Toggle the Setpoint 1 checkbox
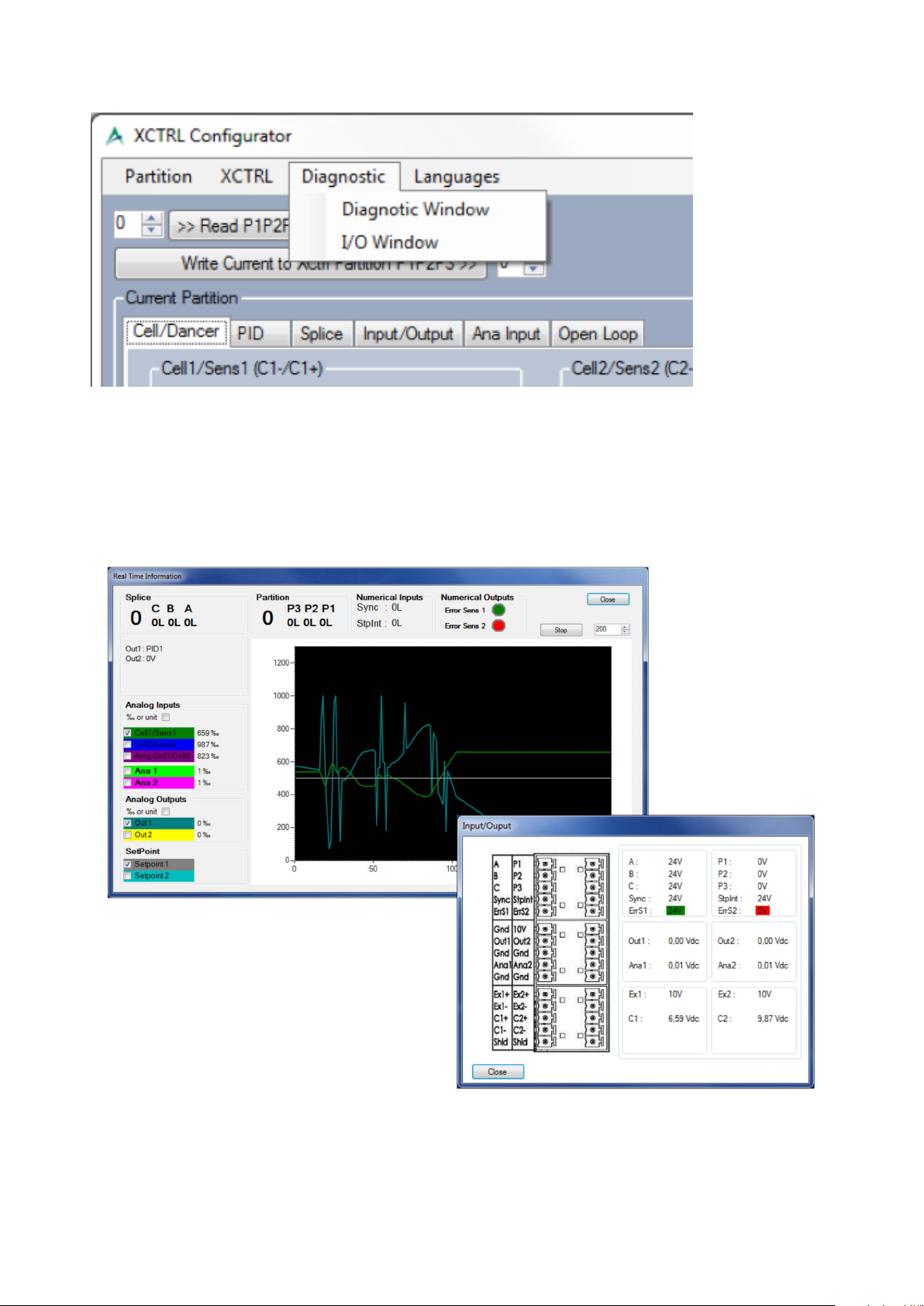The height and width of the screenshot is (1306, 924). pyautogui.click(x=128, y=864)
